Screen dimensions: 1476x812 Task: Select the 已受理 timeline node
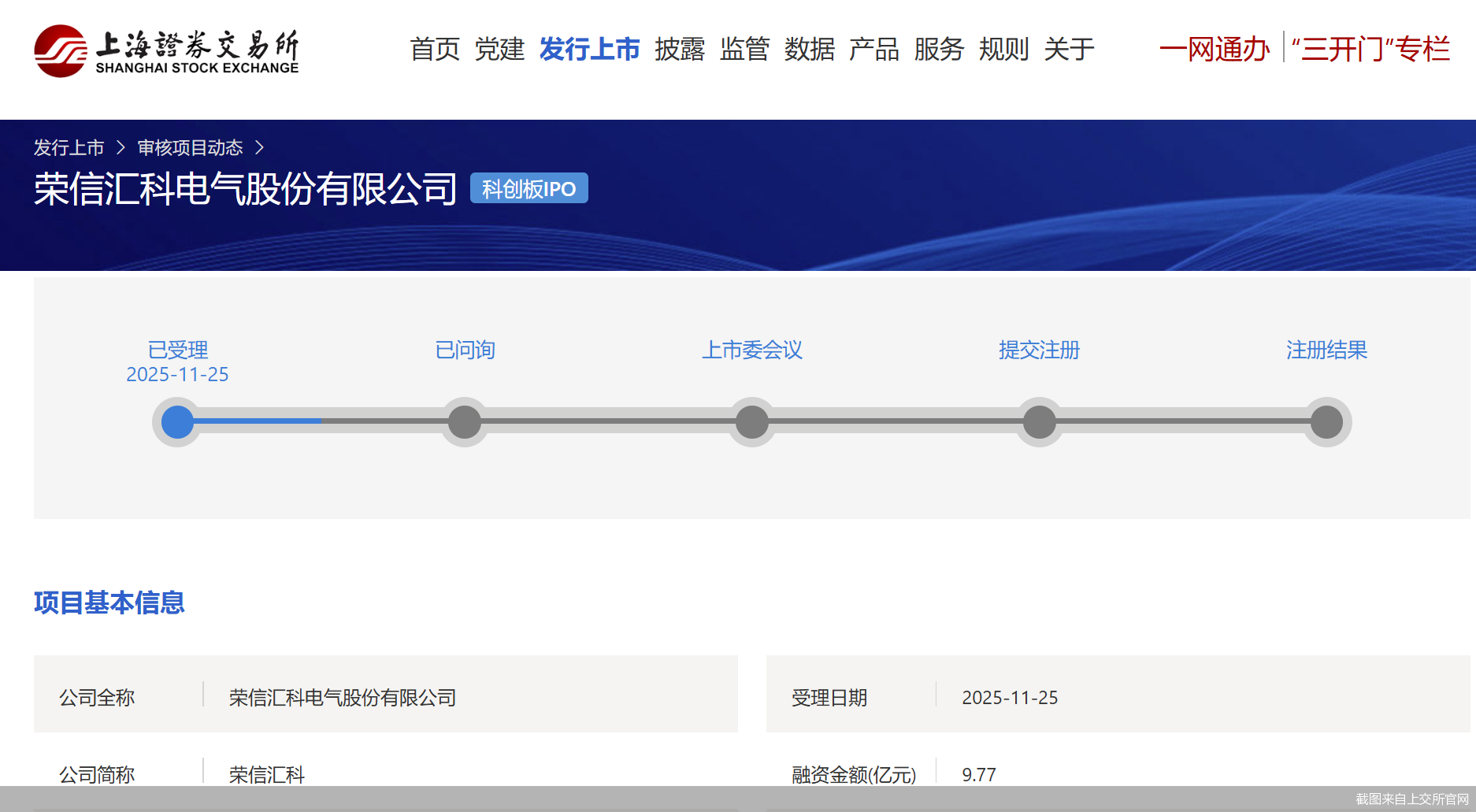click(177, 421)
